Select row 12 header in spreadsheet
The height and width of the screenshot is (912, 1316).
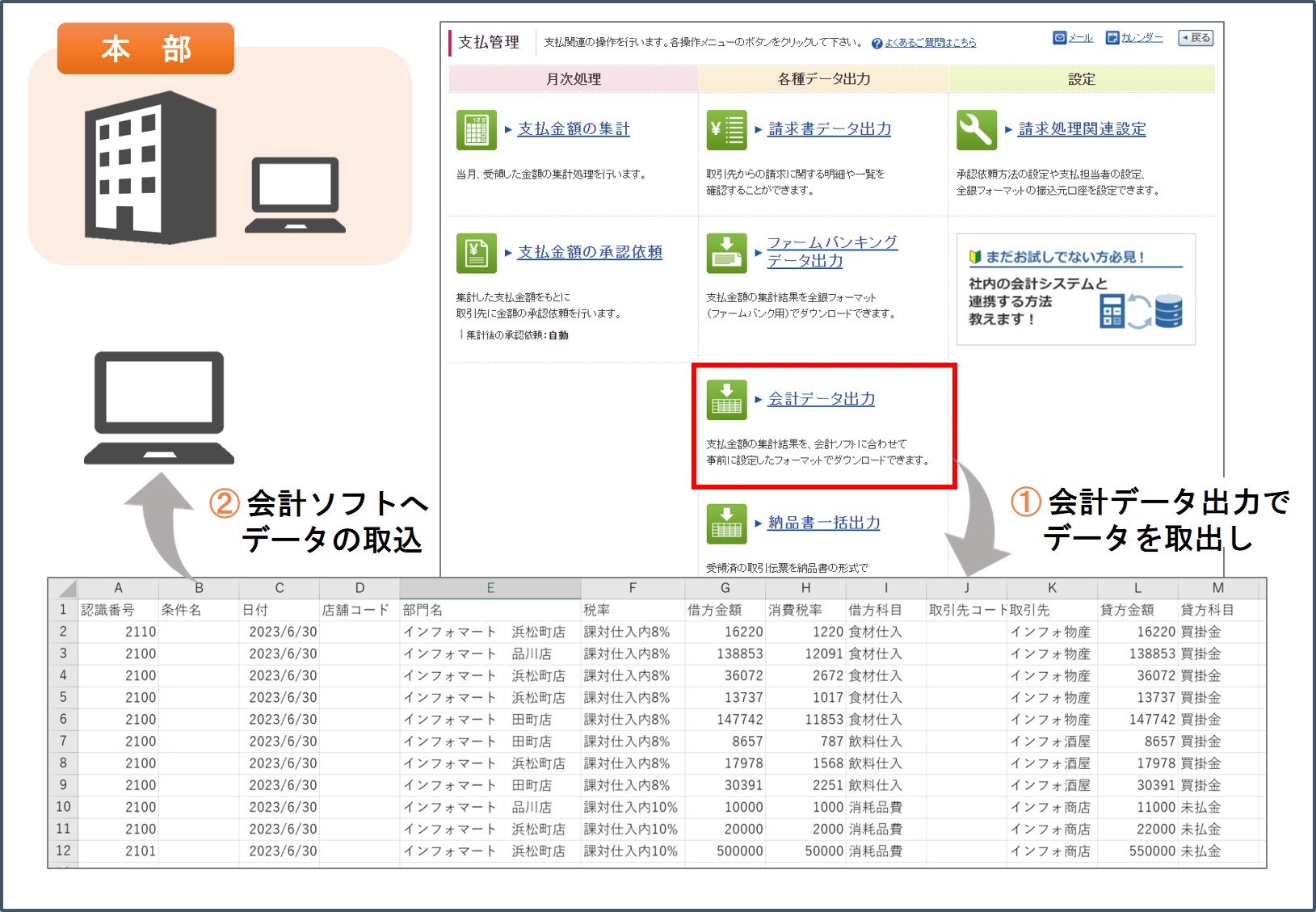point(63,851)
